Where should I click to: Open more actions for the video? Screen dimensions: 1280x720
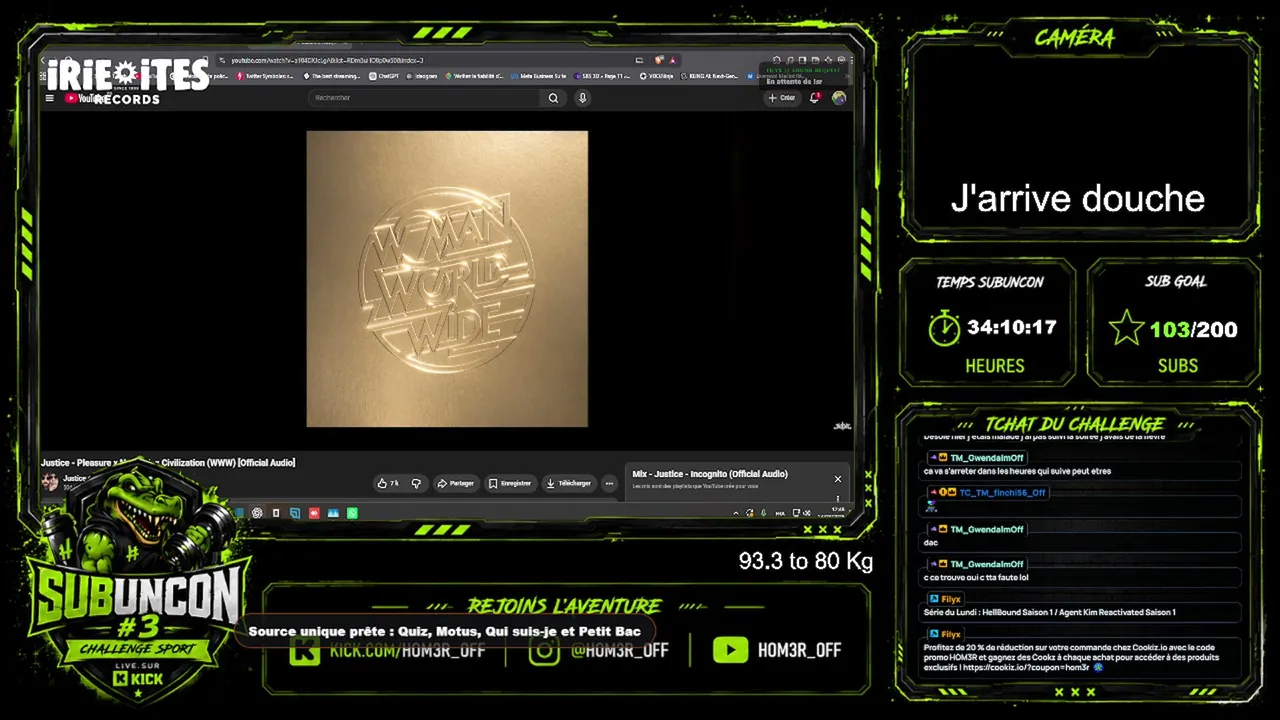tap(609, 483)
